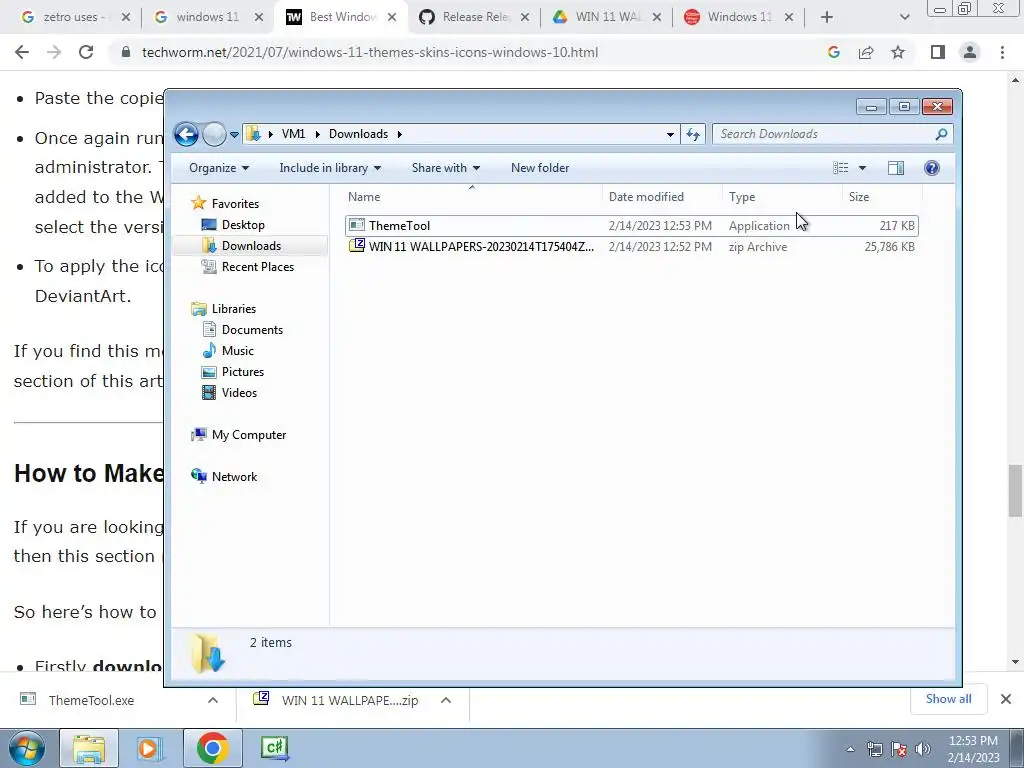This screenshot has height=768, width=1024.
Task: Open Explorer help icon
Action: [932, 168]
